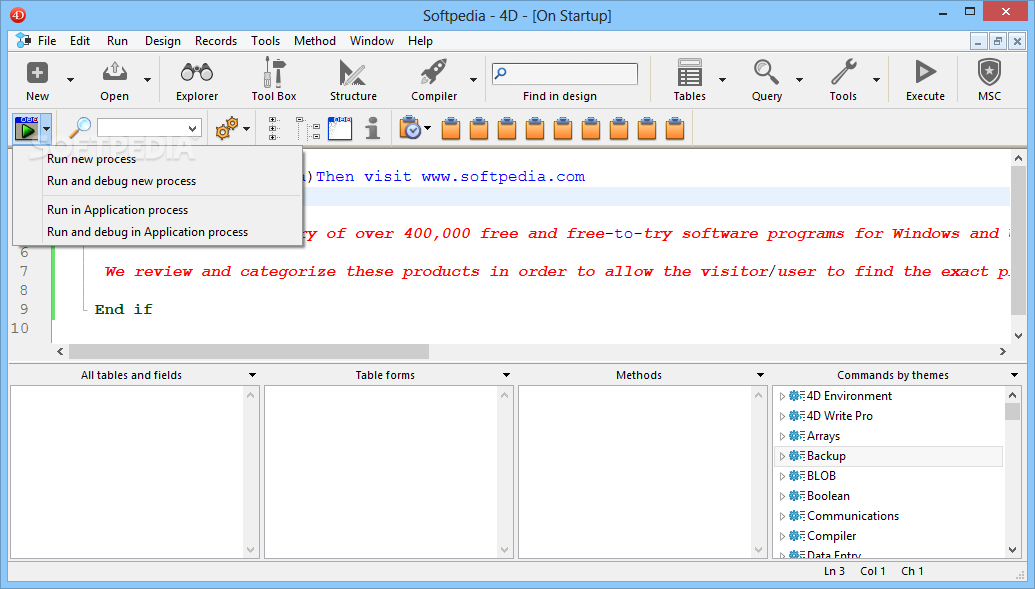The width and height of the screenshot is (1035, 589).
Task: Click the www.softpedia.com text in code
Action: tap(503, 177)
